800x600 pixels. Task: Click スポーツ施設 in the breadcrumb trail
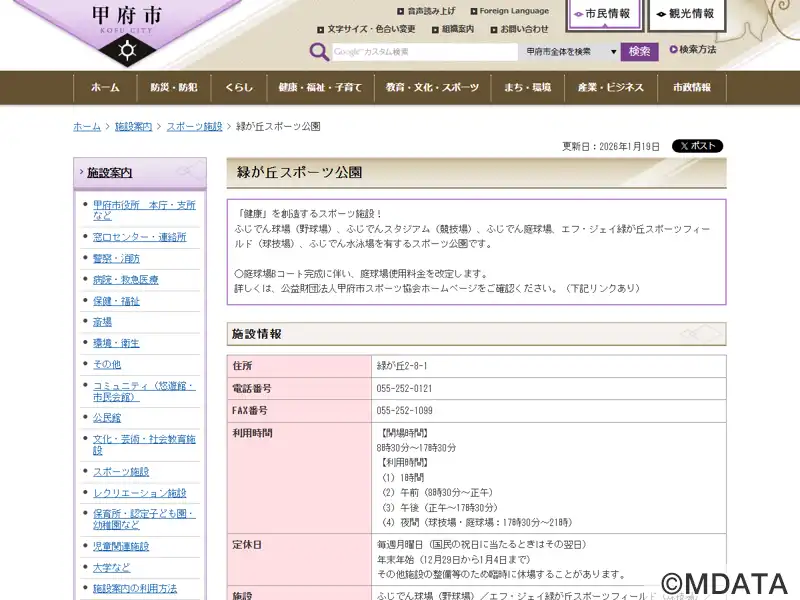point(194,127)
